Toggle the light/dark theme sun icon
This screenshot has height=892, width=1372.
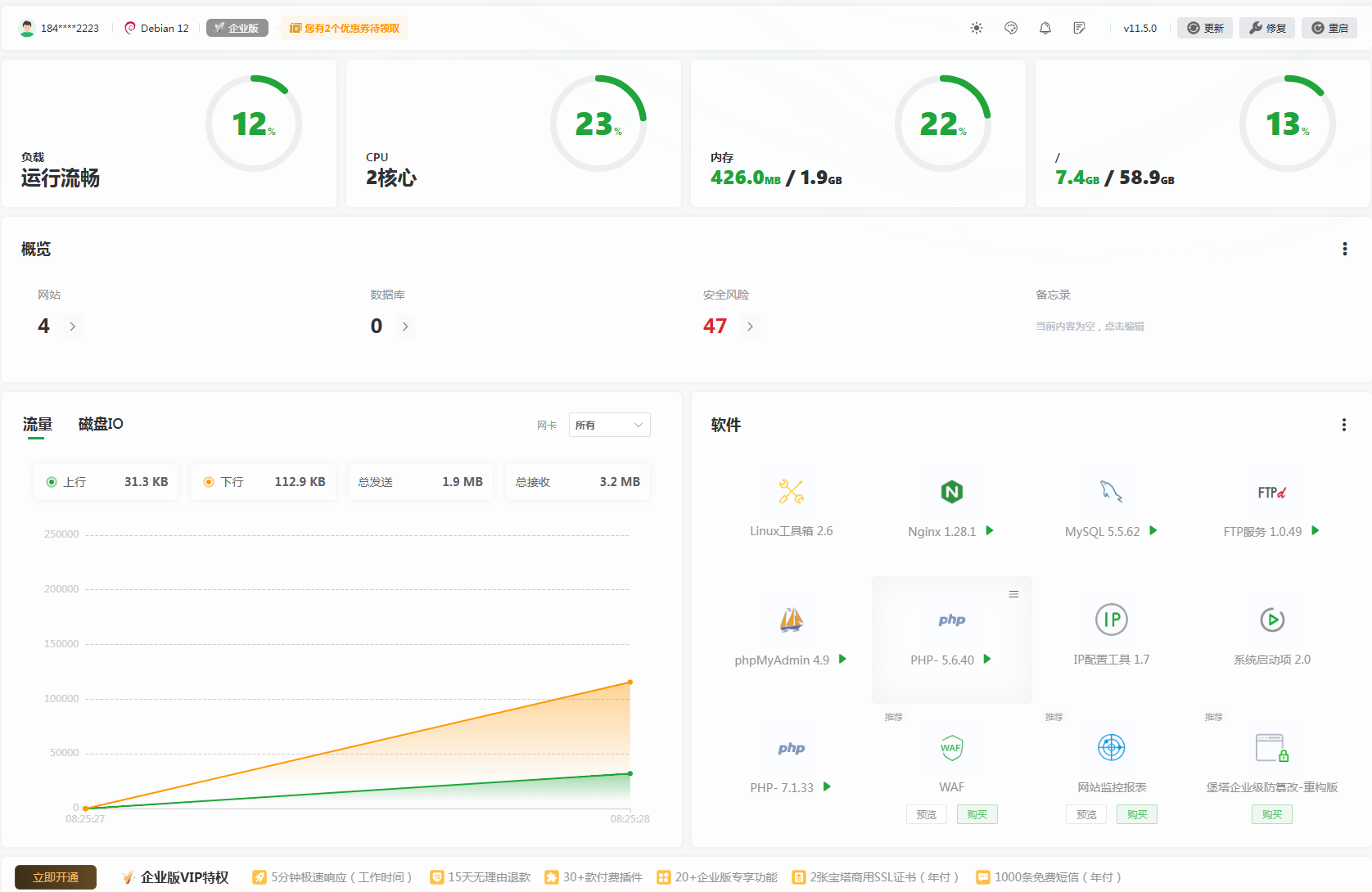977,28
